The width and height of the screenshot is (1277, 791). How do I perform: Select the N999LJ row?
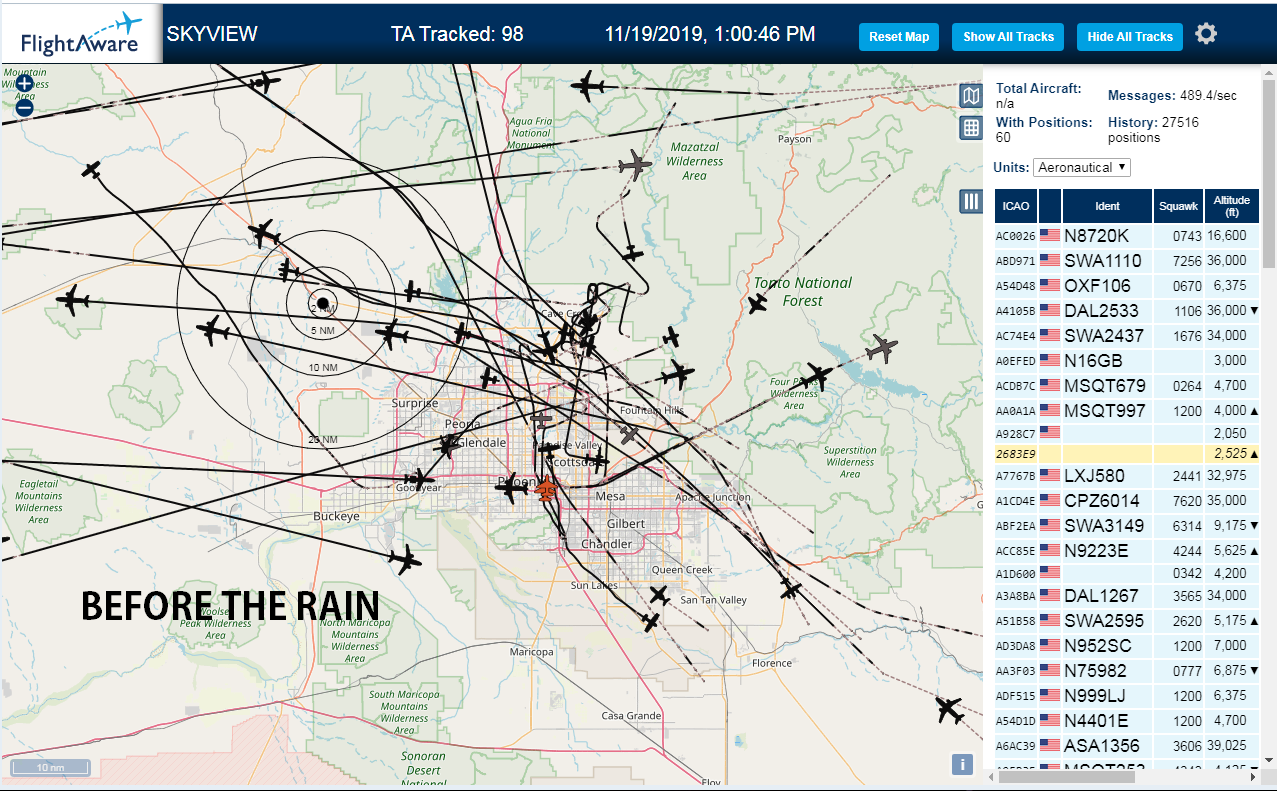pyautogui.click(x=1128, y=696)
